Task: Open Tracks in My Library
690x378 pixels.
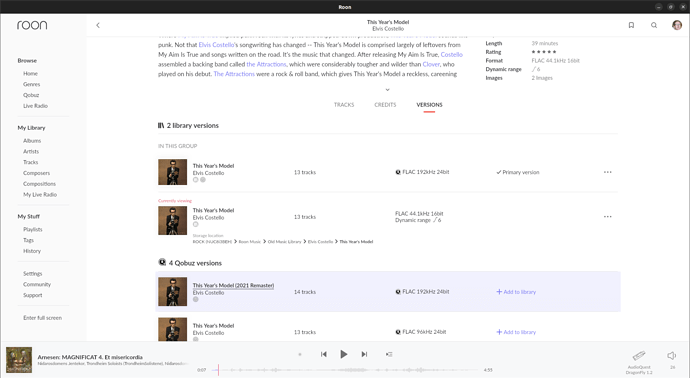Action: (x=30, y=162)
